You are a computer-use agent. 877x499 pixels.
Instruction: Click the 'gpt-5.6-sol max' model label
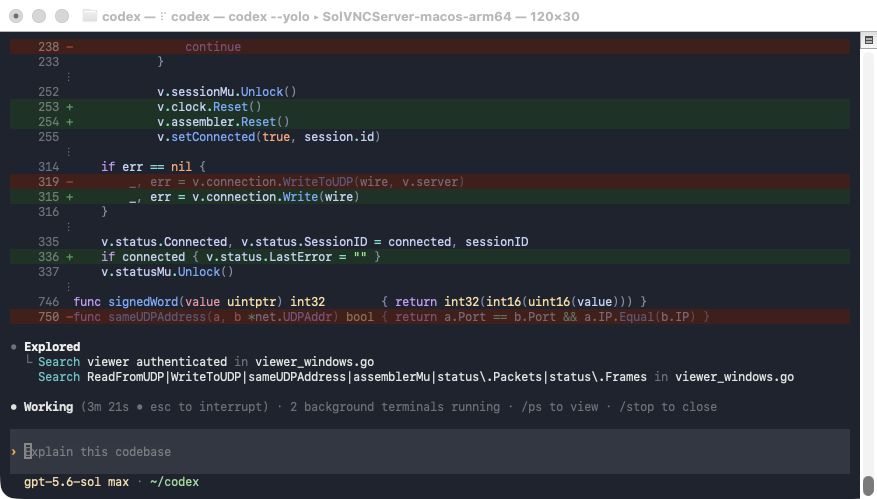76,482
